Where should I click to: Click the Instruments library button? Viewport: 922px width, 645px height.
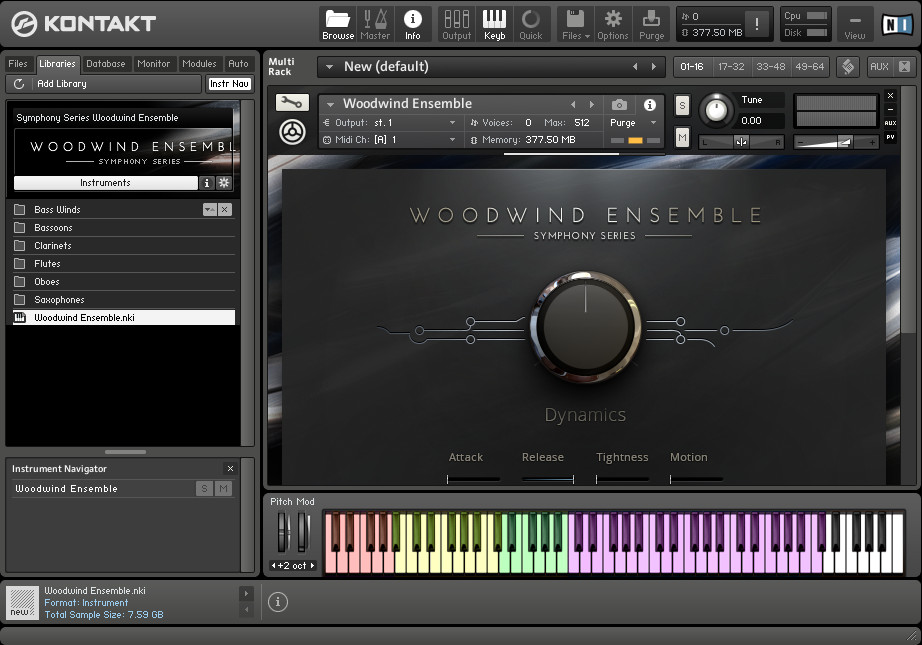coord(105,183)
